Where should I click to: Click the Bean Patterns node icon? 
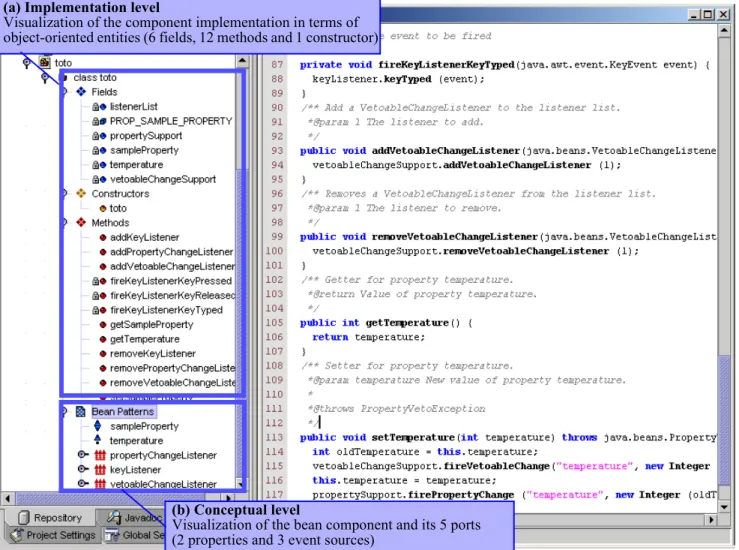tap(81, 411)
